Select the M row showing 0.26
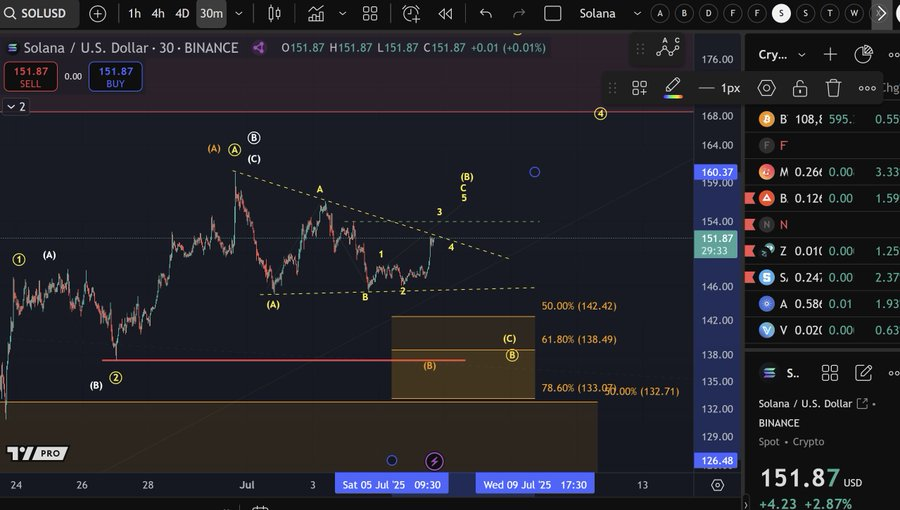 823,172
